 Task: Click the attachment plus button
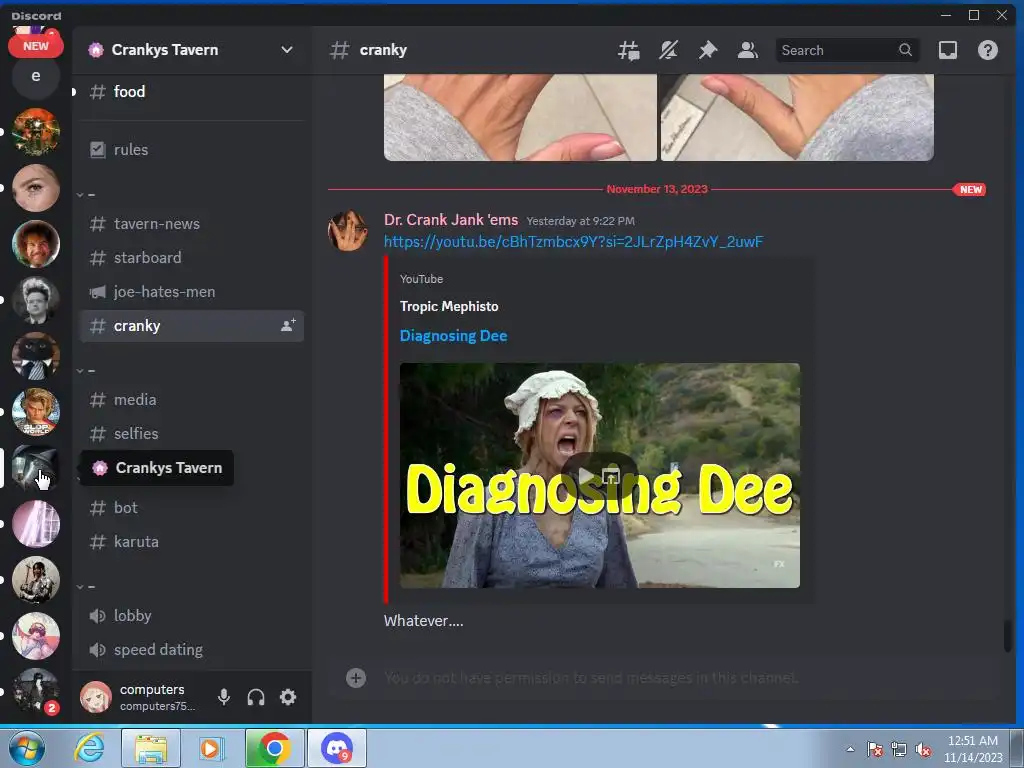[356, 678]
